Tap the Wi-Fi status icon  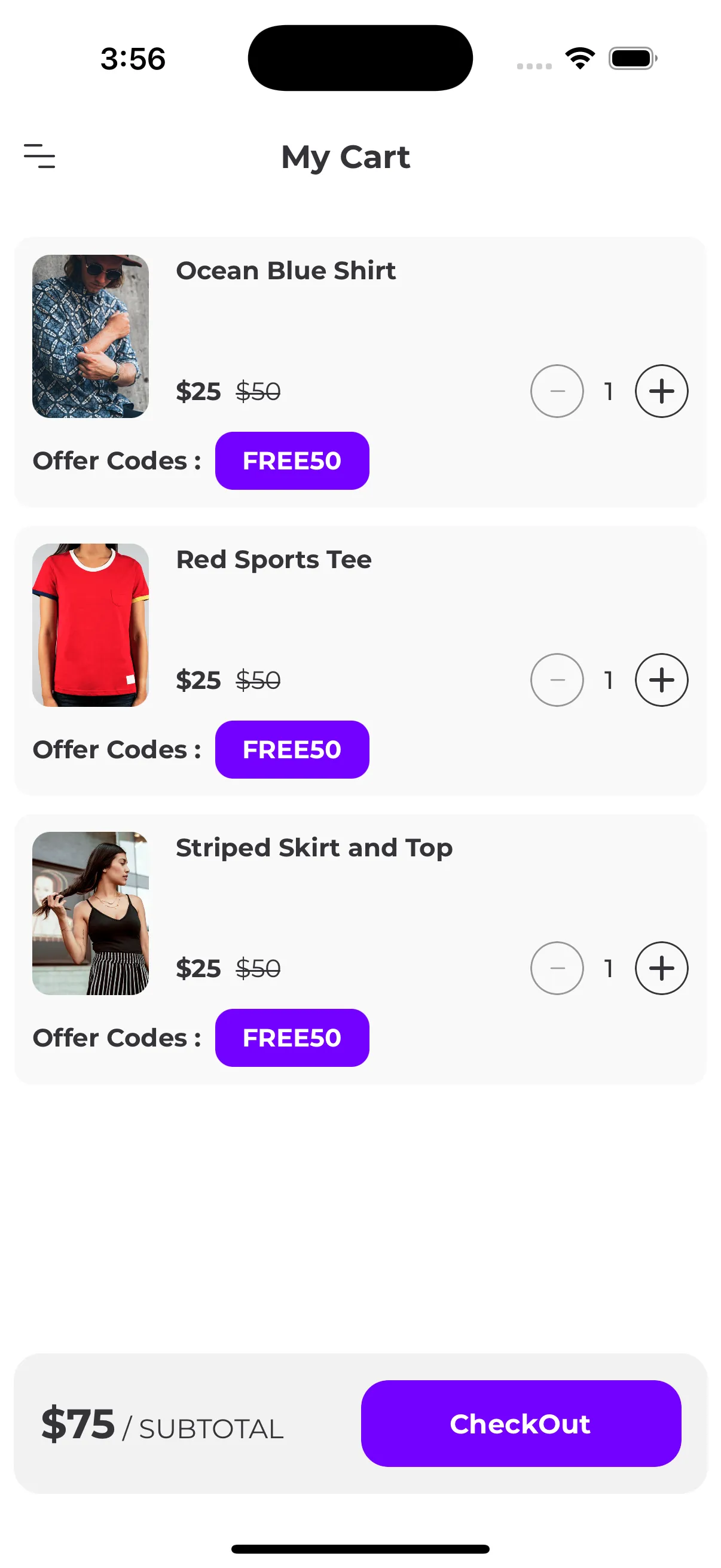[580, 59]
